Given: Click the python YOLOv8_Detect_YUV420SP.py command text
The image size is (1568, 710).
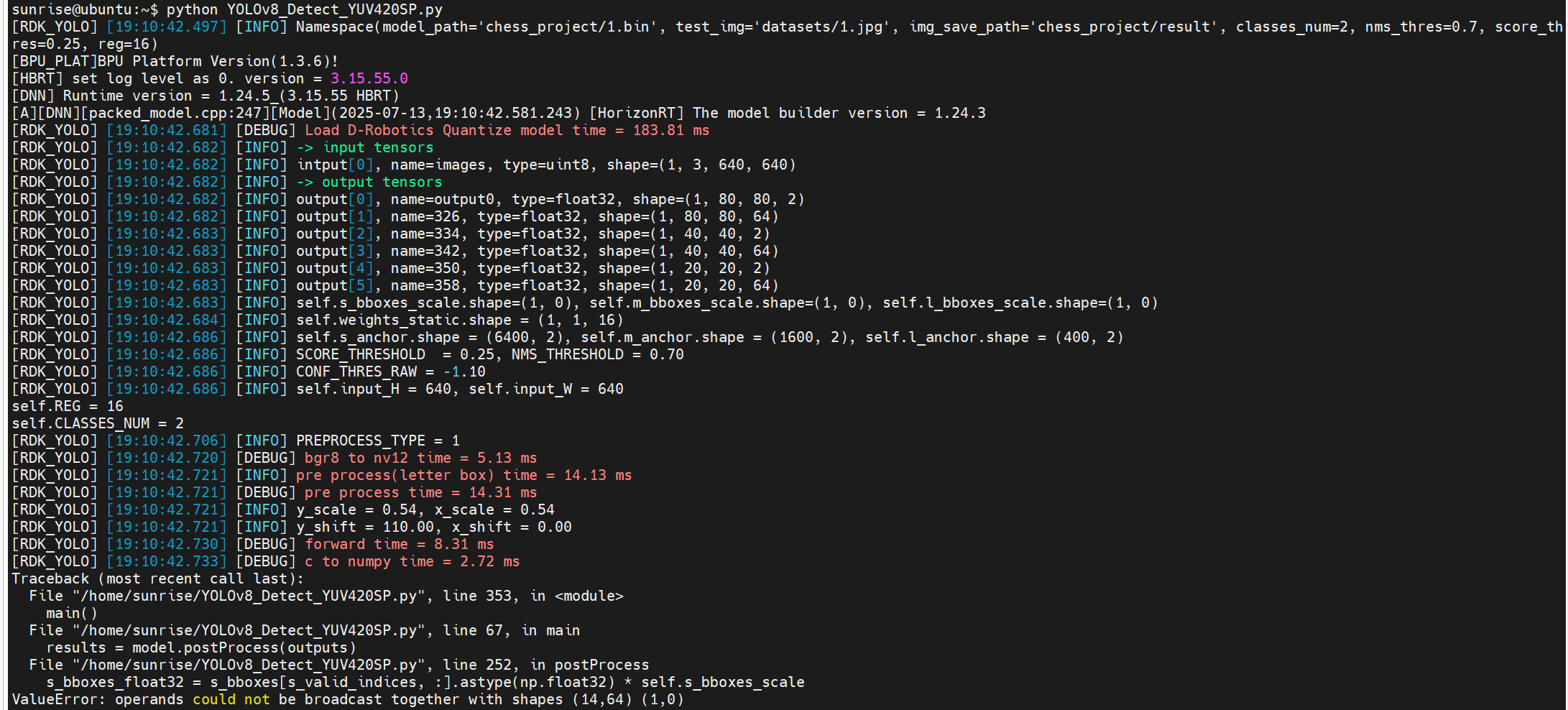Looking at the screenshot, I should [x=305, y=9].
